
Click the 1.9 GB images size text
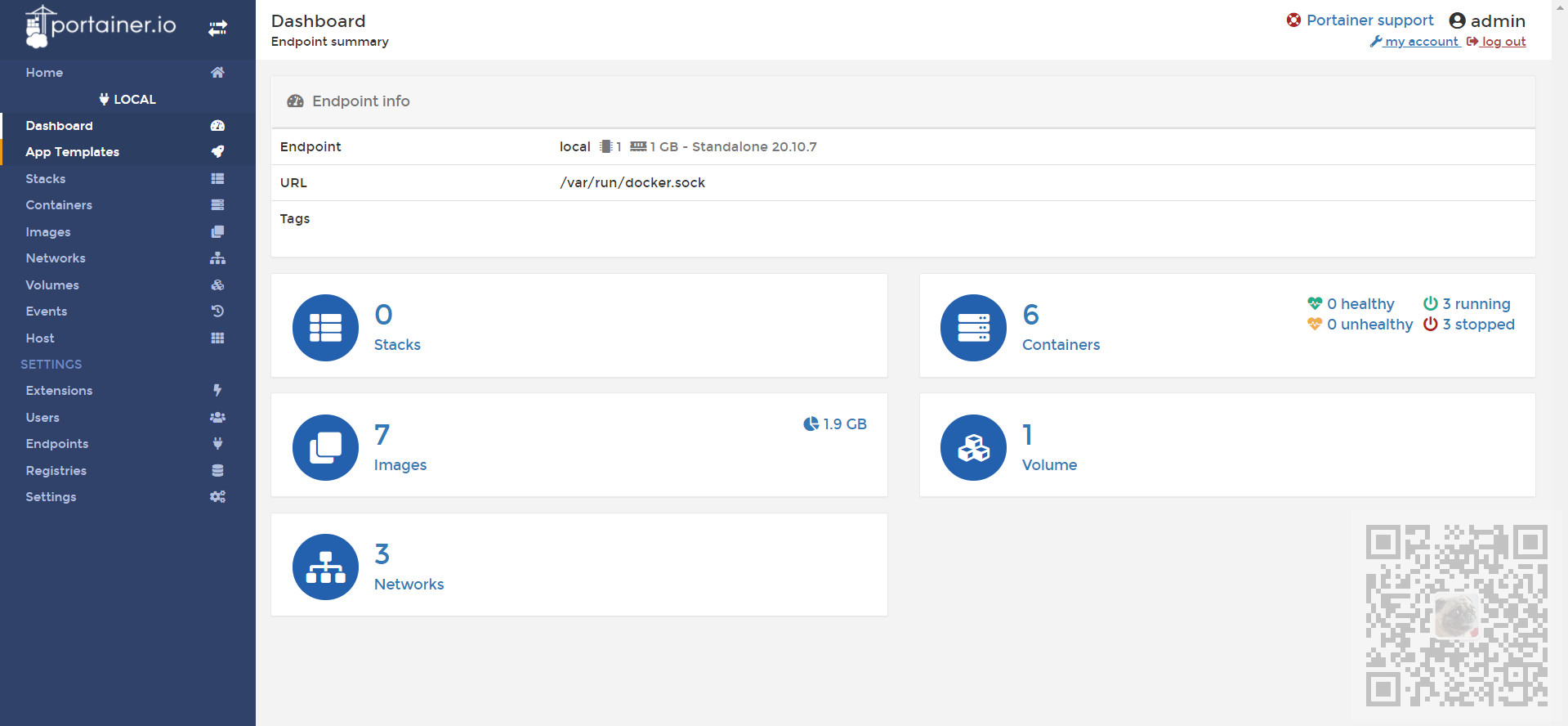pos(845,423)
